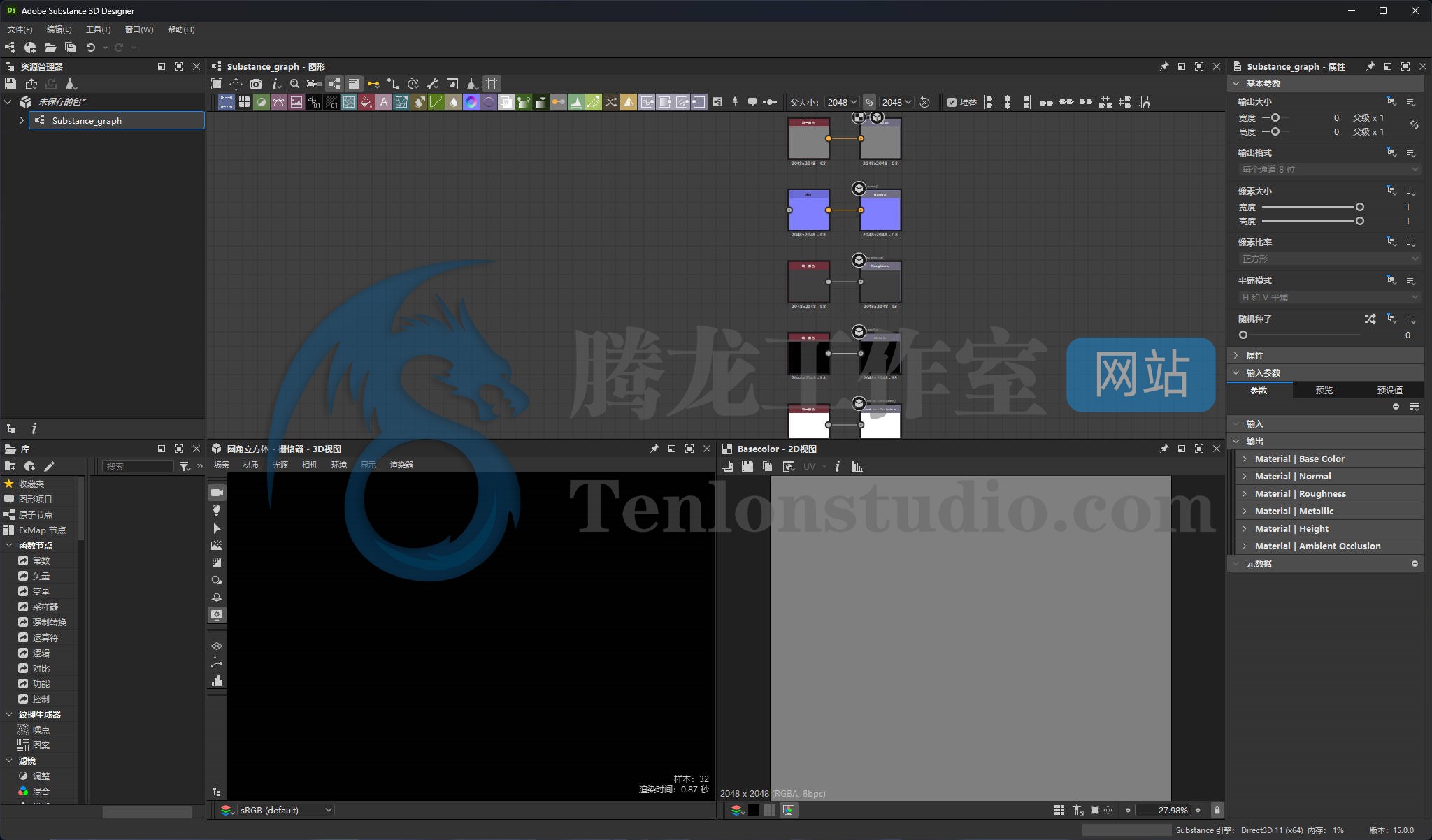Screen dimensions: 1432x840
Task: Add a comment from graph toolbar
Action: click(x=752, y=102)
